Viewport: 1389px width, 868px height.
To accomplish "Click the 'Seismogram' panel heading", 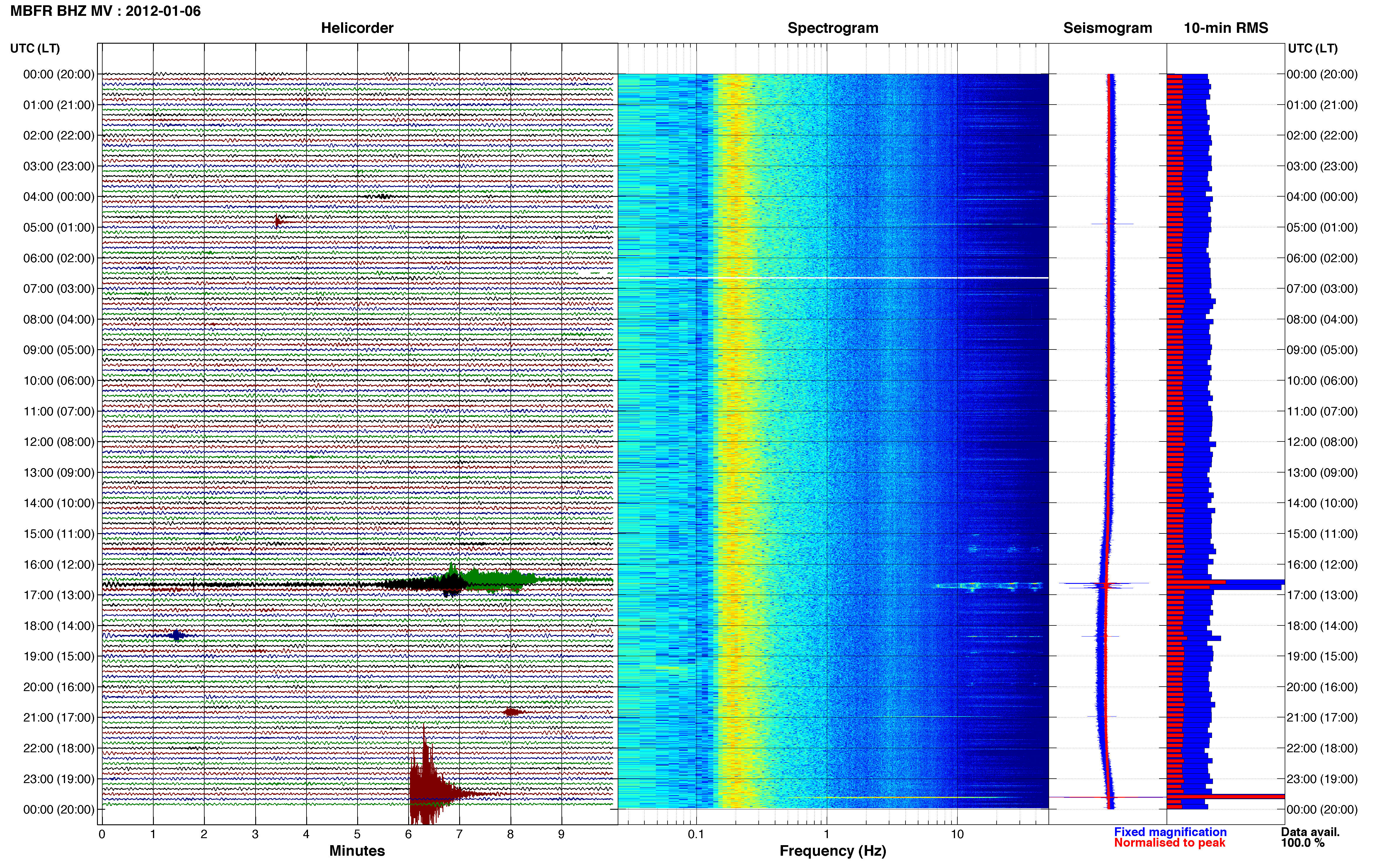I will click(x=1108, y=28).
